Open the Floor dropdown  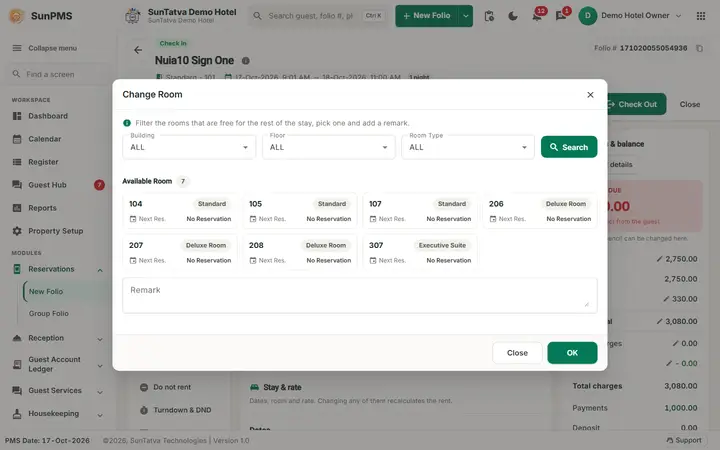(x=328, y=147)
